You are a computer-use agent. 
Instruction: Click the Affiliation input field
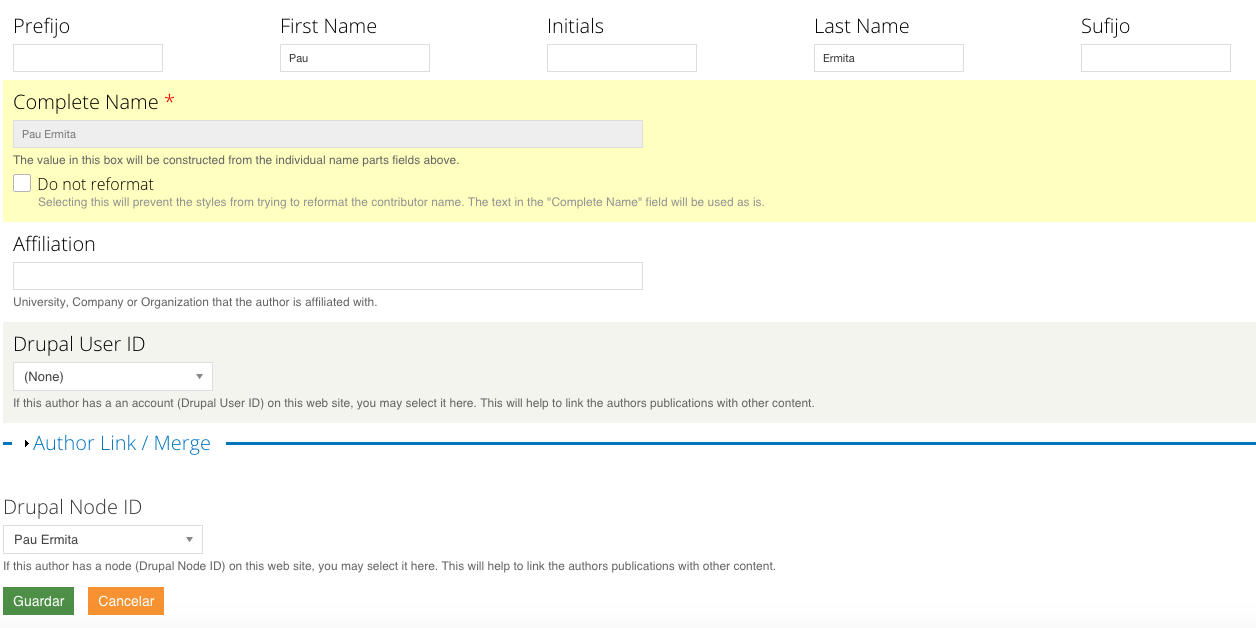[x=328, y=276]
